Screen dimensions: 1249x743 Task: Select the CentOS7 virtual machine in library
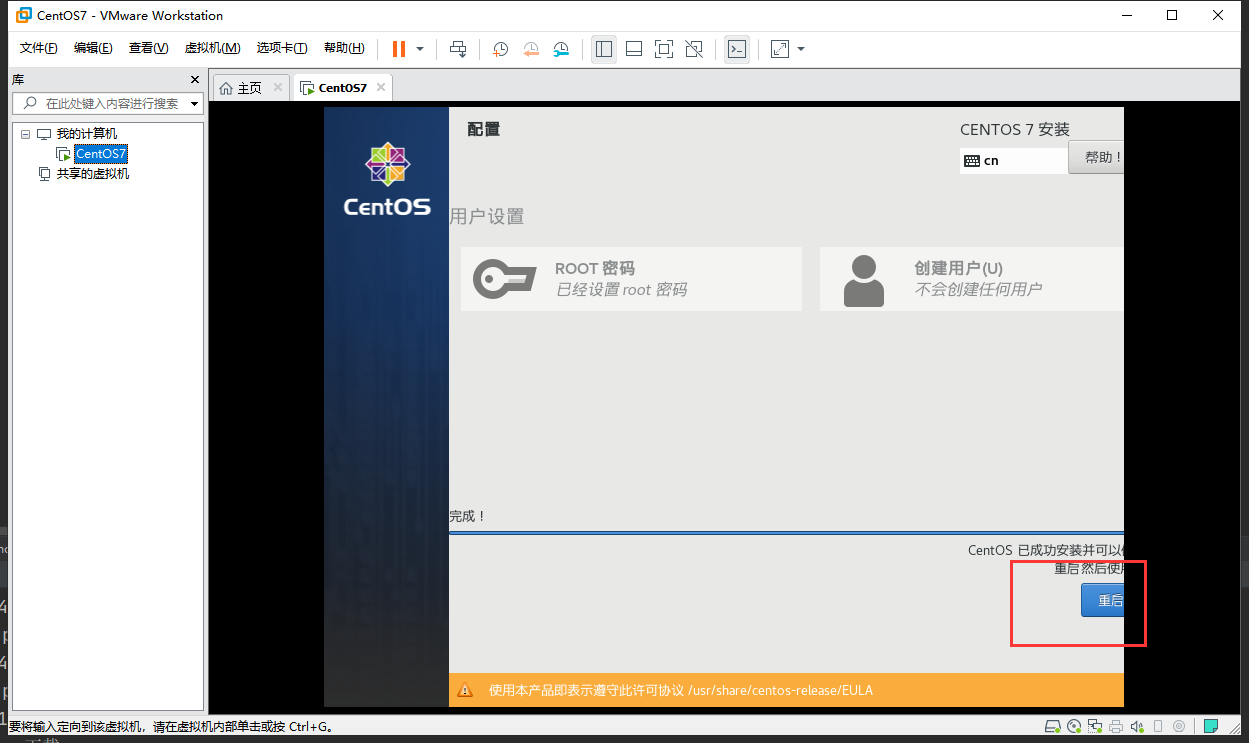(101, 154)
